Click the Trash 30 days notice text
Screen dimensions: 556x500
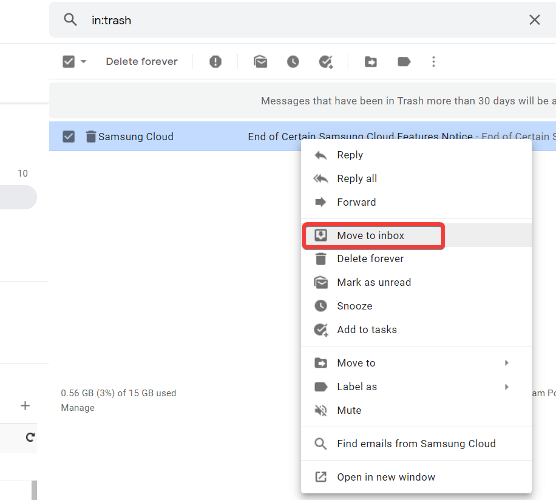[408, 101]
